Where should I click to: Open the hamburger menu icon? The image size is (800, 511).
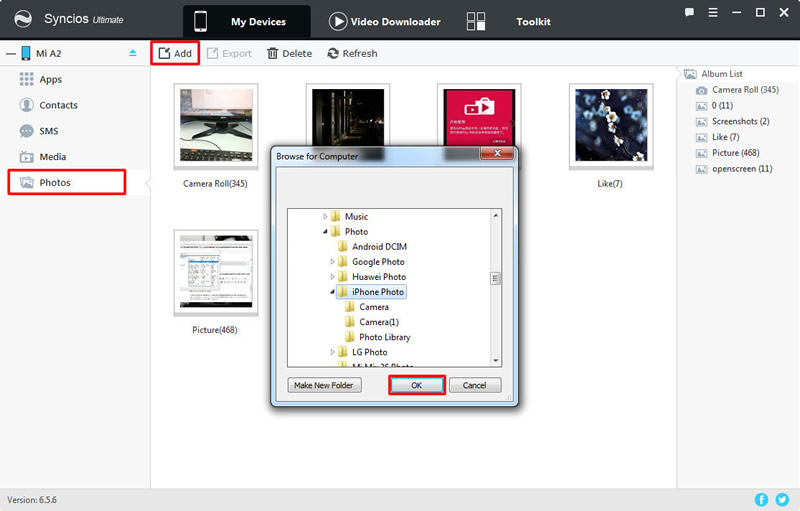click(713, 12)
